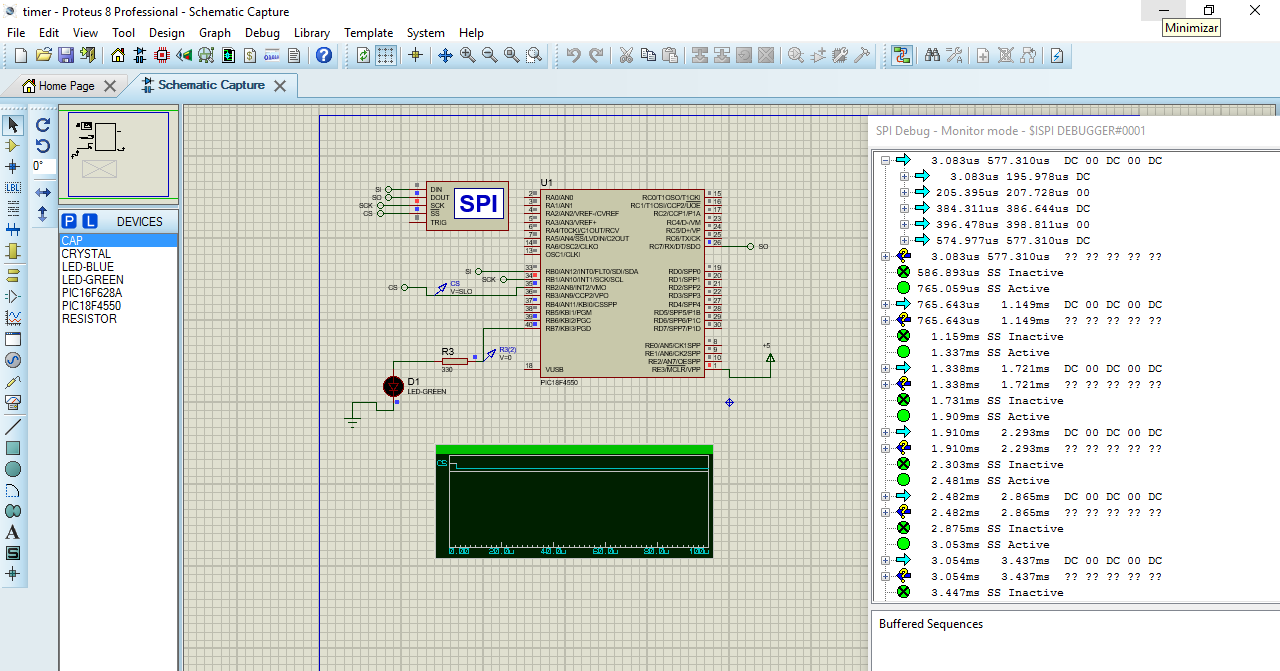
Task: Undo the last change
Action: click(573, 55)
